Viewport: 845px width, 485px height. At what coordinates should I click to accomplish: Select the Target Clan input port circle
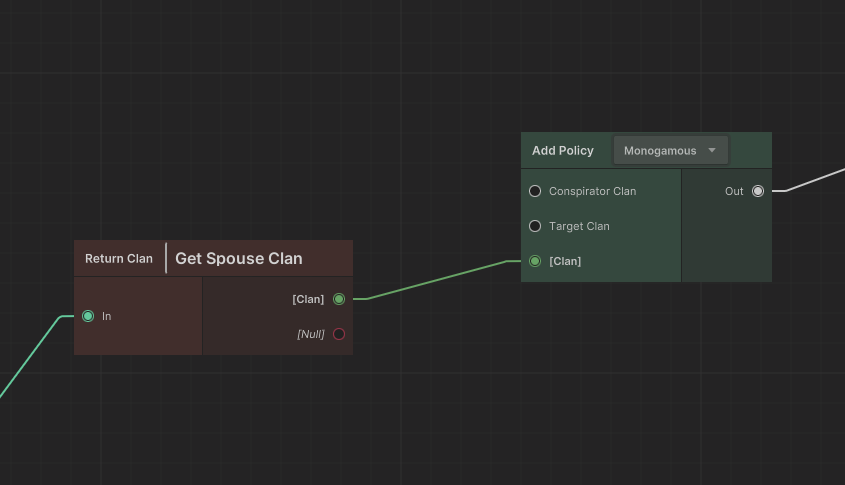(x=535, y=226)
